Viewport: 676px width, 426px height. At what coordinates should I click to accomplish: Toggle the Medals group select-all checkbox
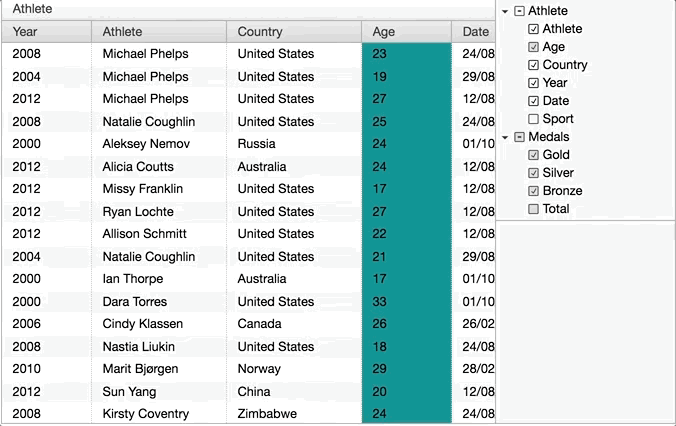click(520, 137)
